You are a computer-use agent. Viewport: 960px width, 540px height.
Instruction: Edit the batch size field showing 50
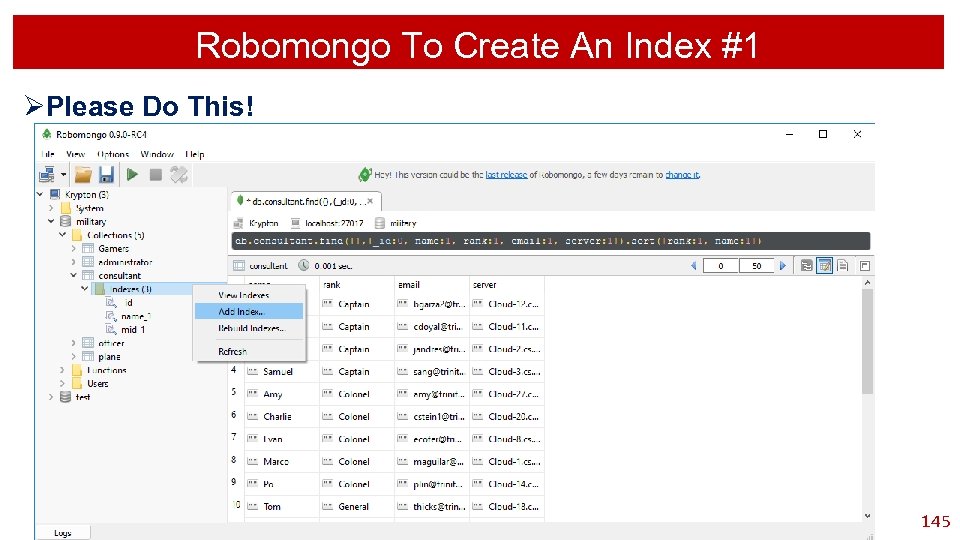757,266
